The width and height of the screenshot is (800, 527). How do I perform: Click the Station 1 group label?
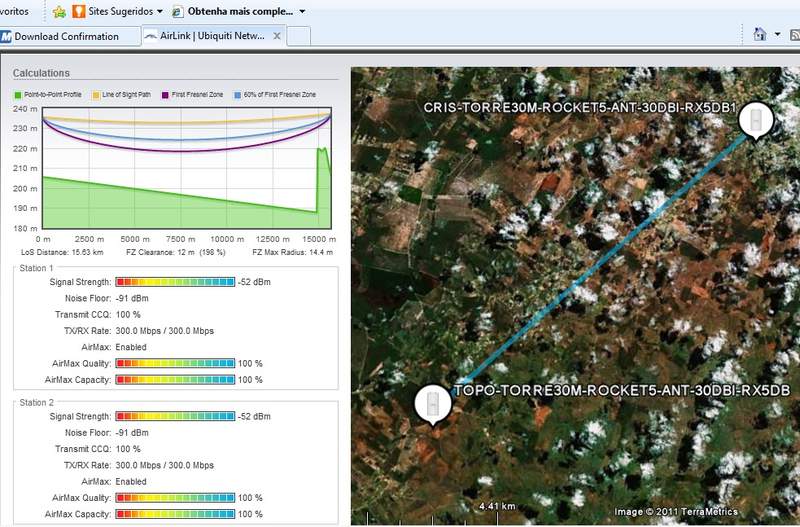36,268
